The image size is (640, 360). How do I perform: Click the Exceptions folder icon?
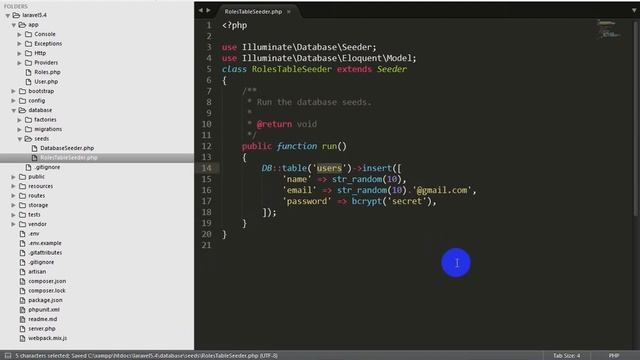coord(28,44)
